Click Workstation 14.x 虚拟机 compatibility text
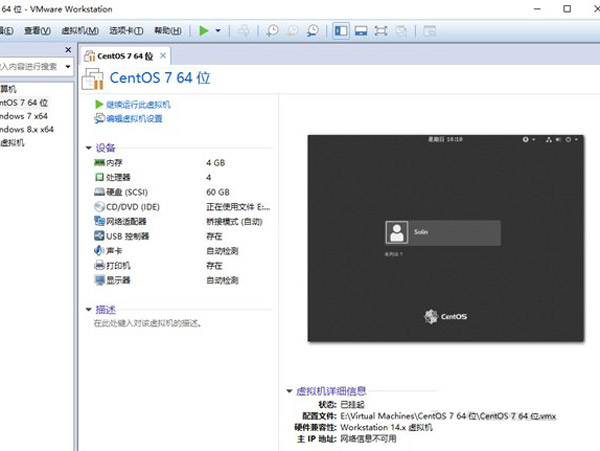Viewport: 600px width, 451px height. click(x=386, y=427)
